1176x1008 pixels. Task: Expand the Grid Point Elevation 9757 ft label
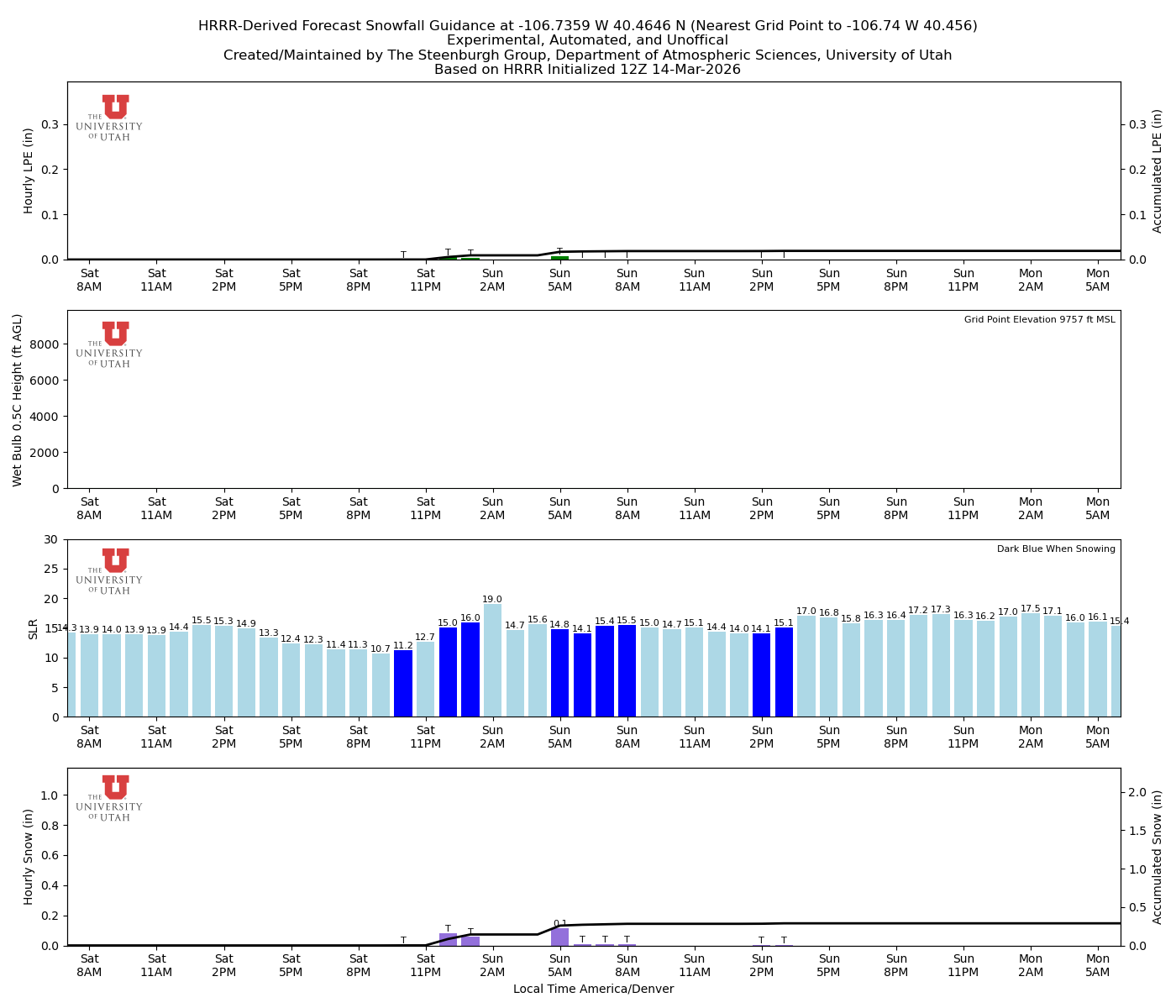pos(1042,319)
